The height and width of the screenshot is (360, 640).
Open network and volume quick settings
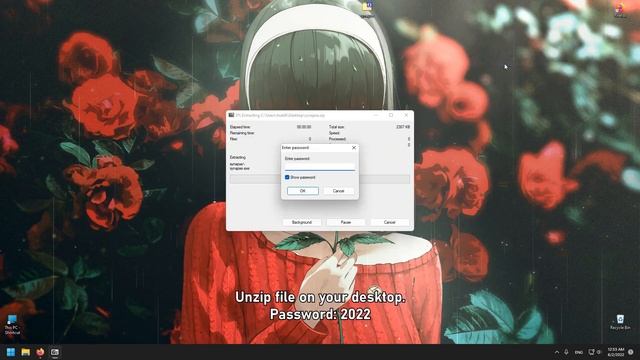pos(595,352)
